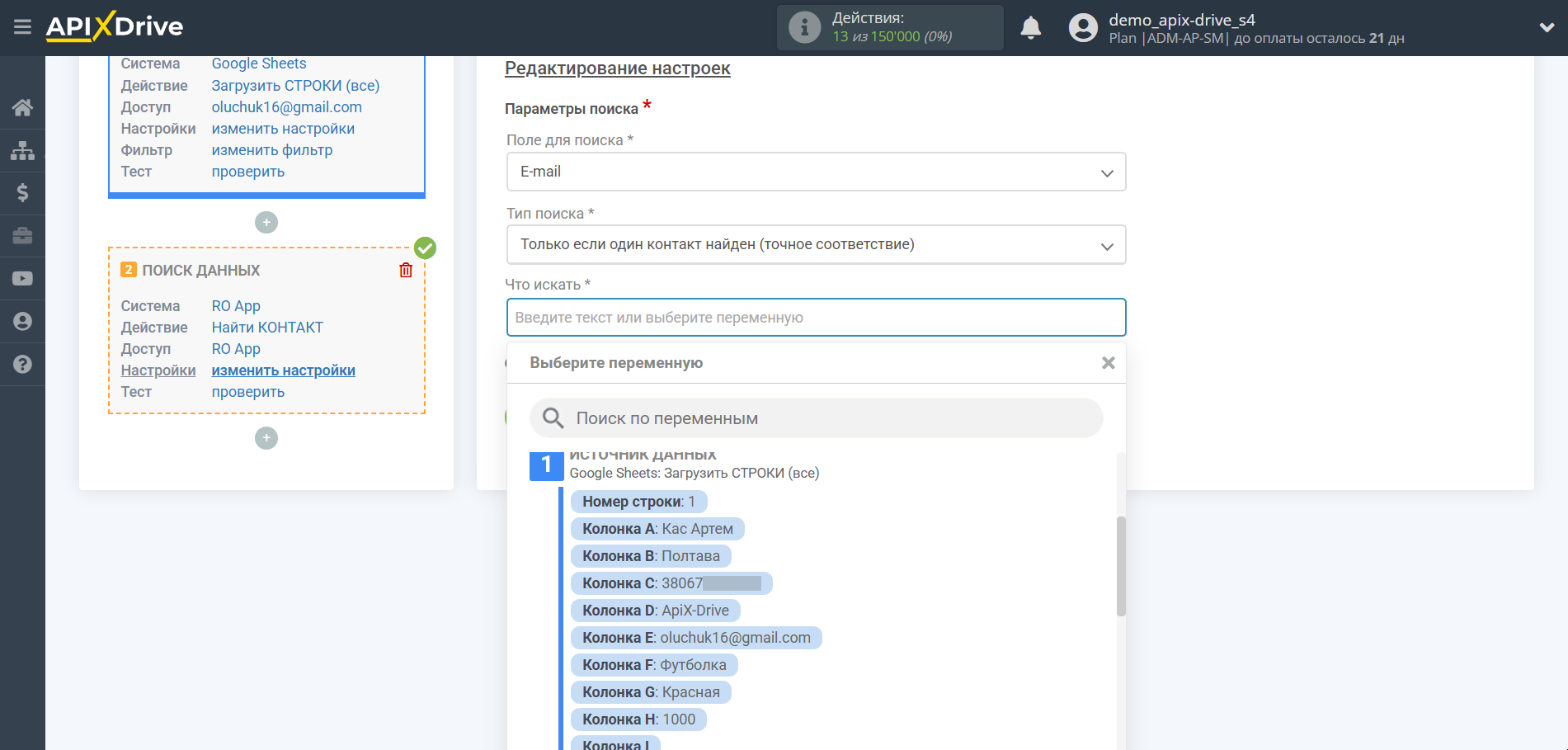This screenshot has height=750, width=1568.
Task: Open the connections scheme icon in the sidebar
Action: point(22,150)
